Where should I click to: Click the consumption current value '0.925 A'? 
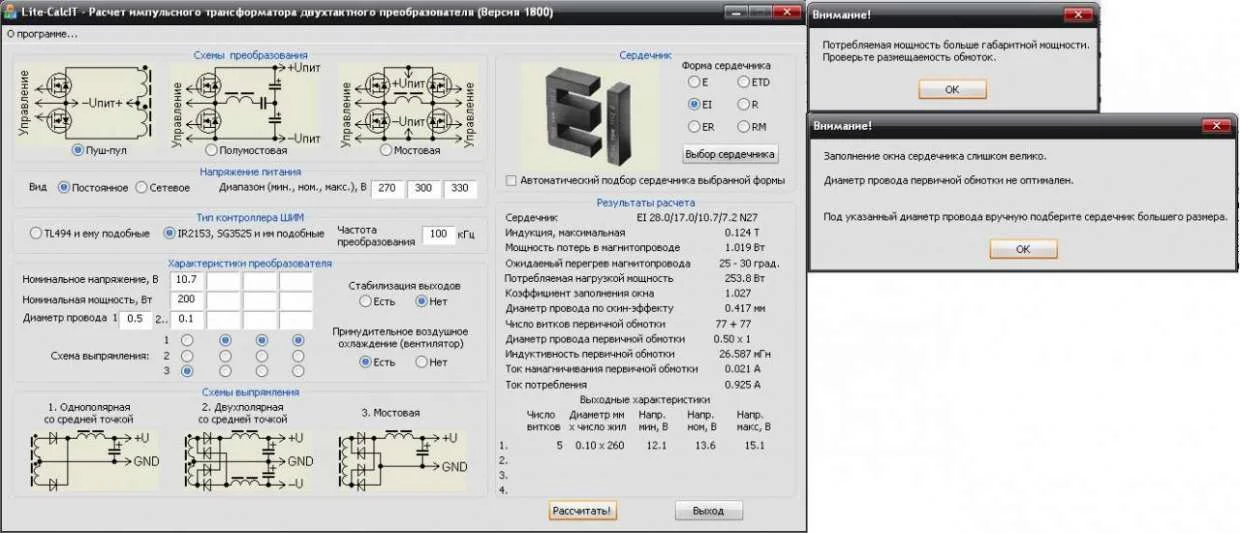744,384
